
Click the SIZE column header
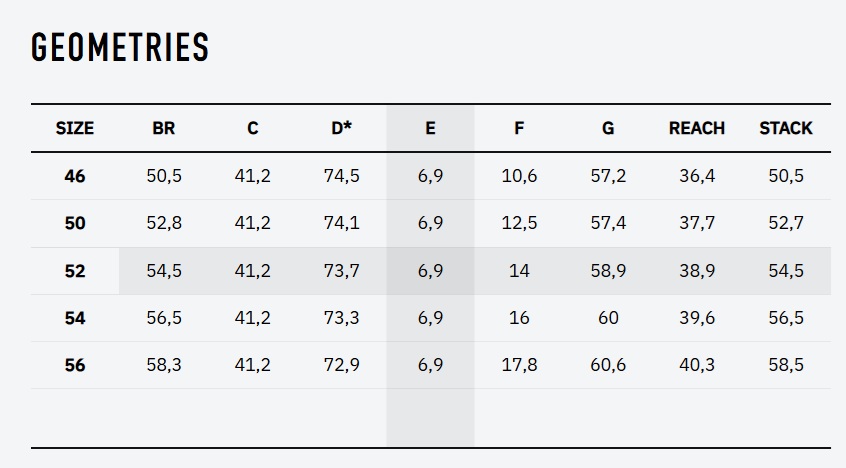[x=75, y=128]
